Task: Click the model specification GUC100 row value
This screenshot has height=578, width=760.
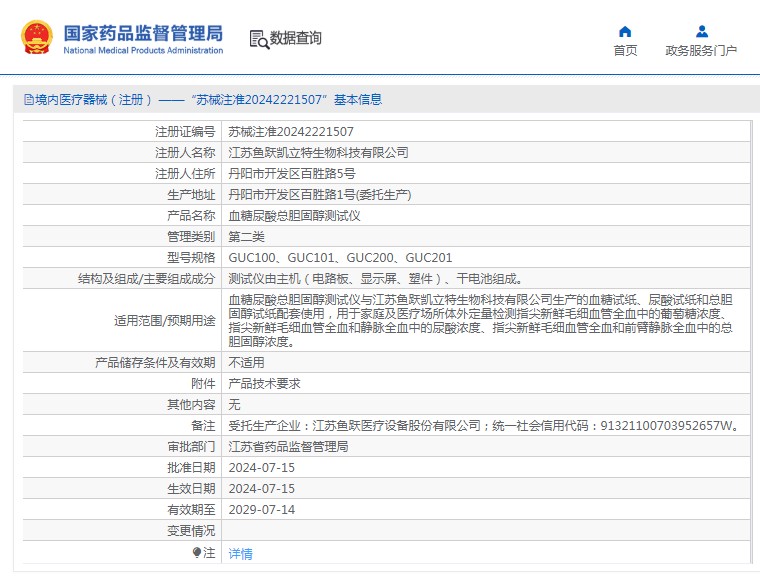Action: tap(340, 258)
